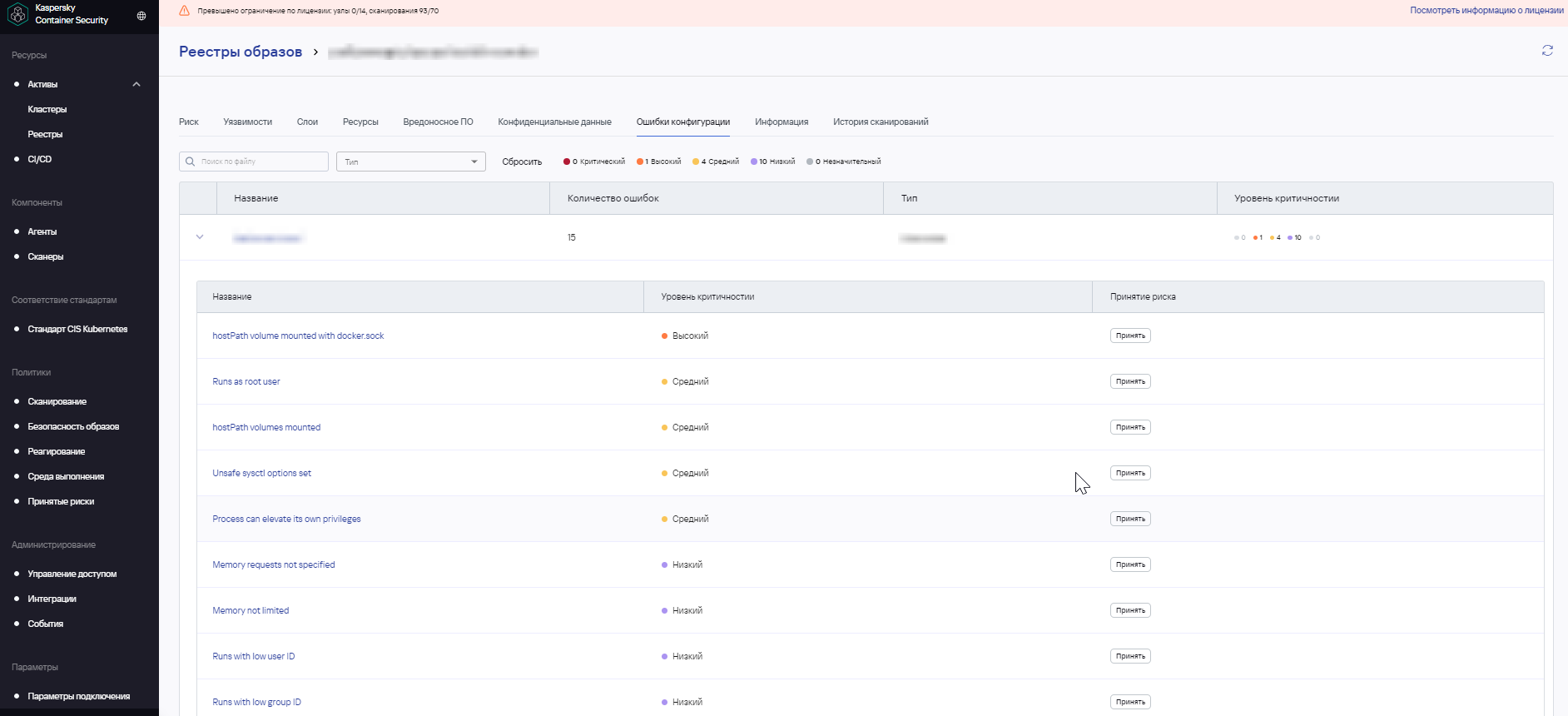Accept risk for Runs with low user ID
The image size is (1568, 716).
pyautogui.click(x=1130, y=656)
